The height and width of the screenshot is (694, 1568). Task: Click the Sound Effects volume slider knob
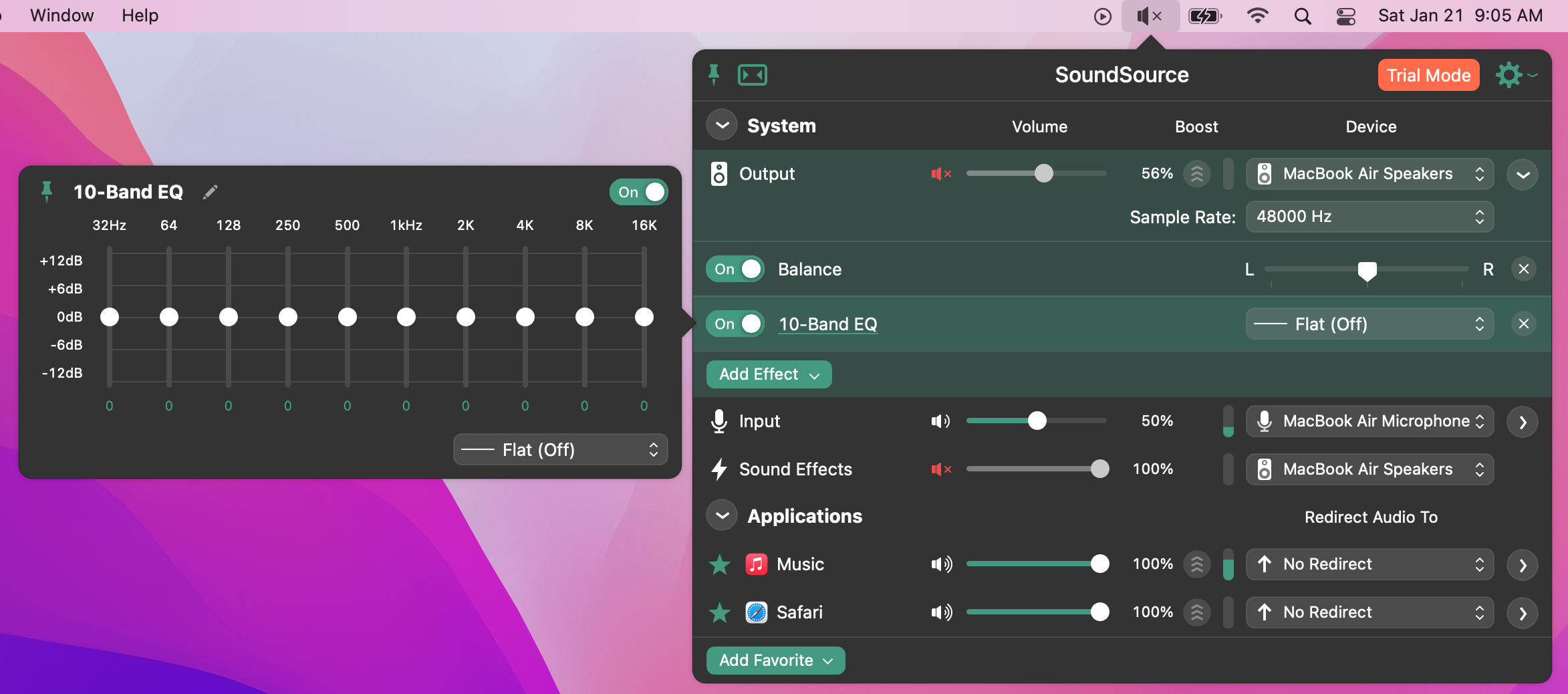1099,469
